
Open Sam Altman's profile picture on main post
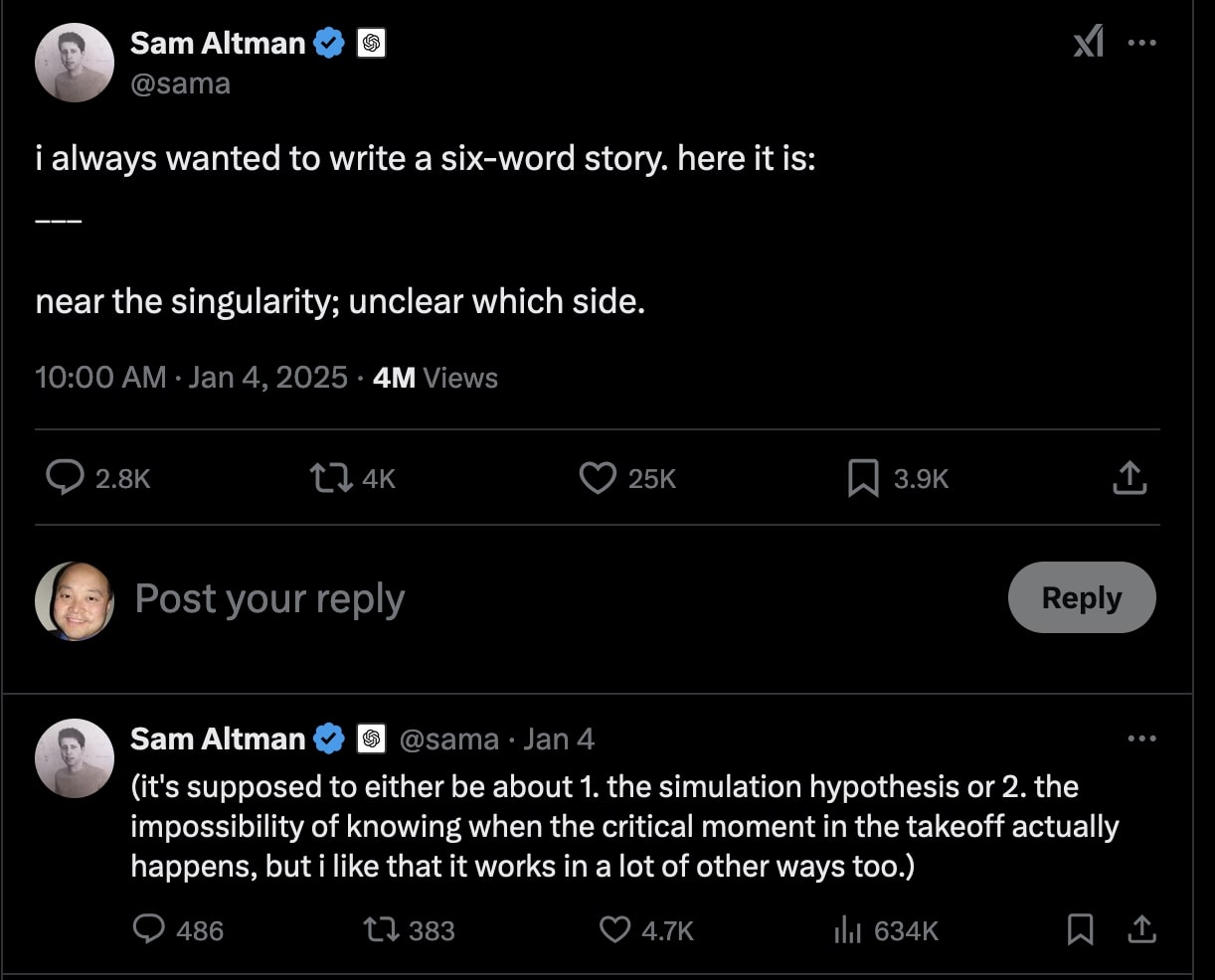[x=75, y=62]
